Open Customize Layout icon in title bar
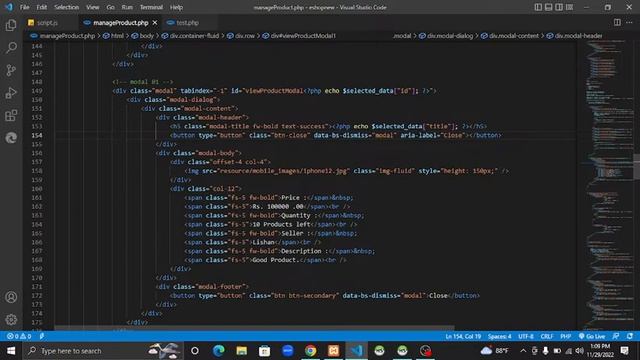 click(569, 7)
